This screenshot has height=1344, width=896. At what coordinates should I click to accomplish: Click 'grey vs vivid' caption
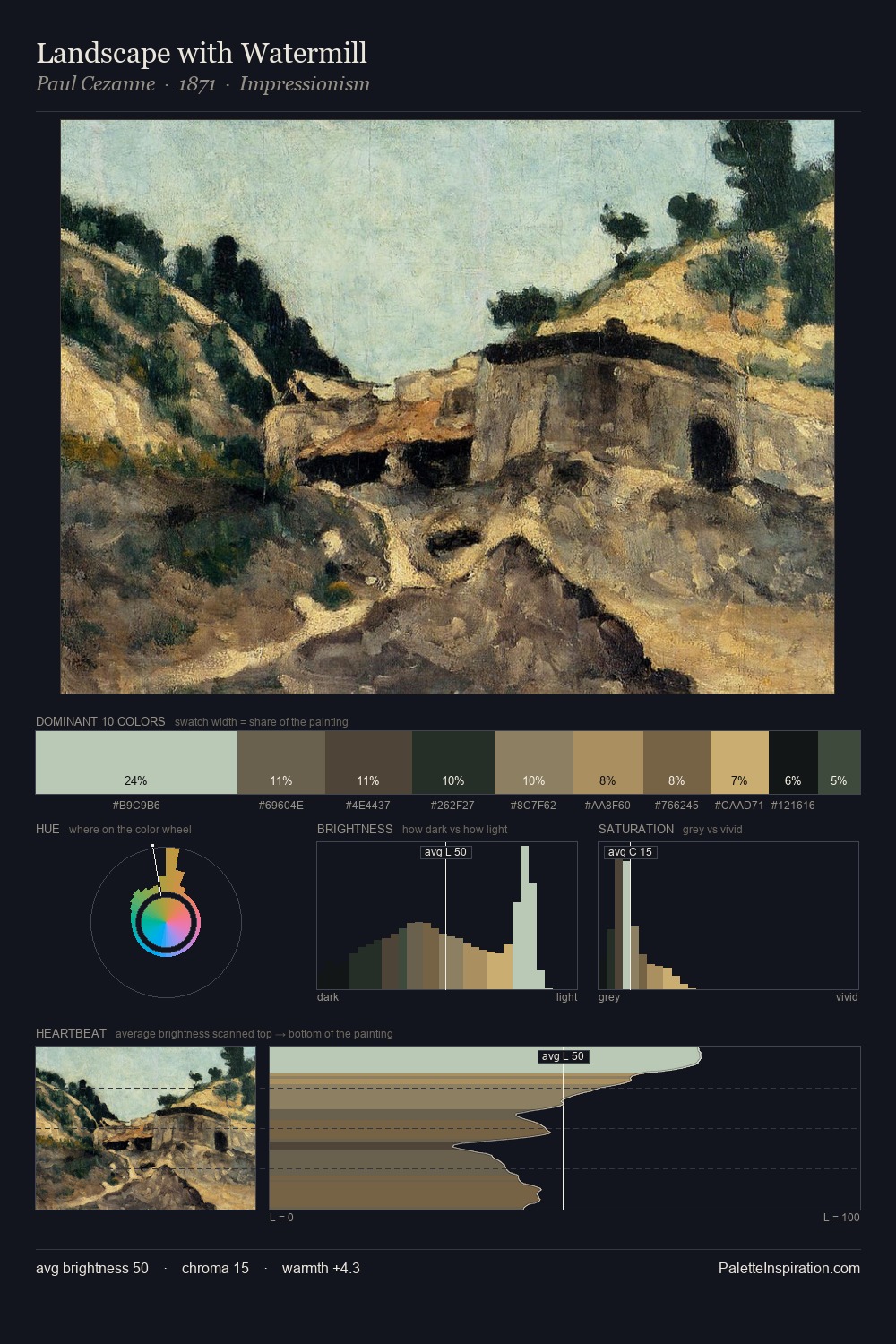(712, 830)
